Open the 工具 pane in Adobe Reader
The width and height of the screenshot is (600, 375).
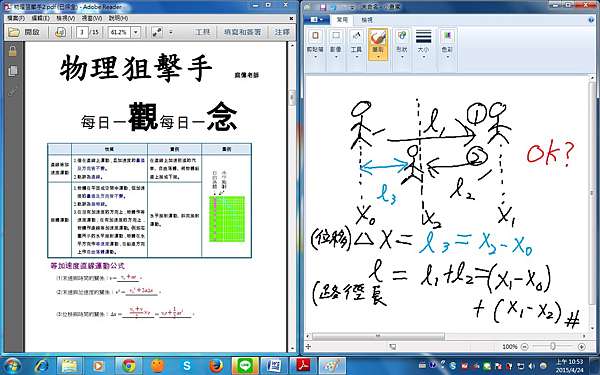(x=203, y=32)
